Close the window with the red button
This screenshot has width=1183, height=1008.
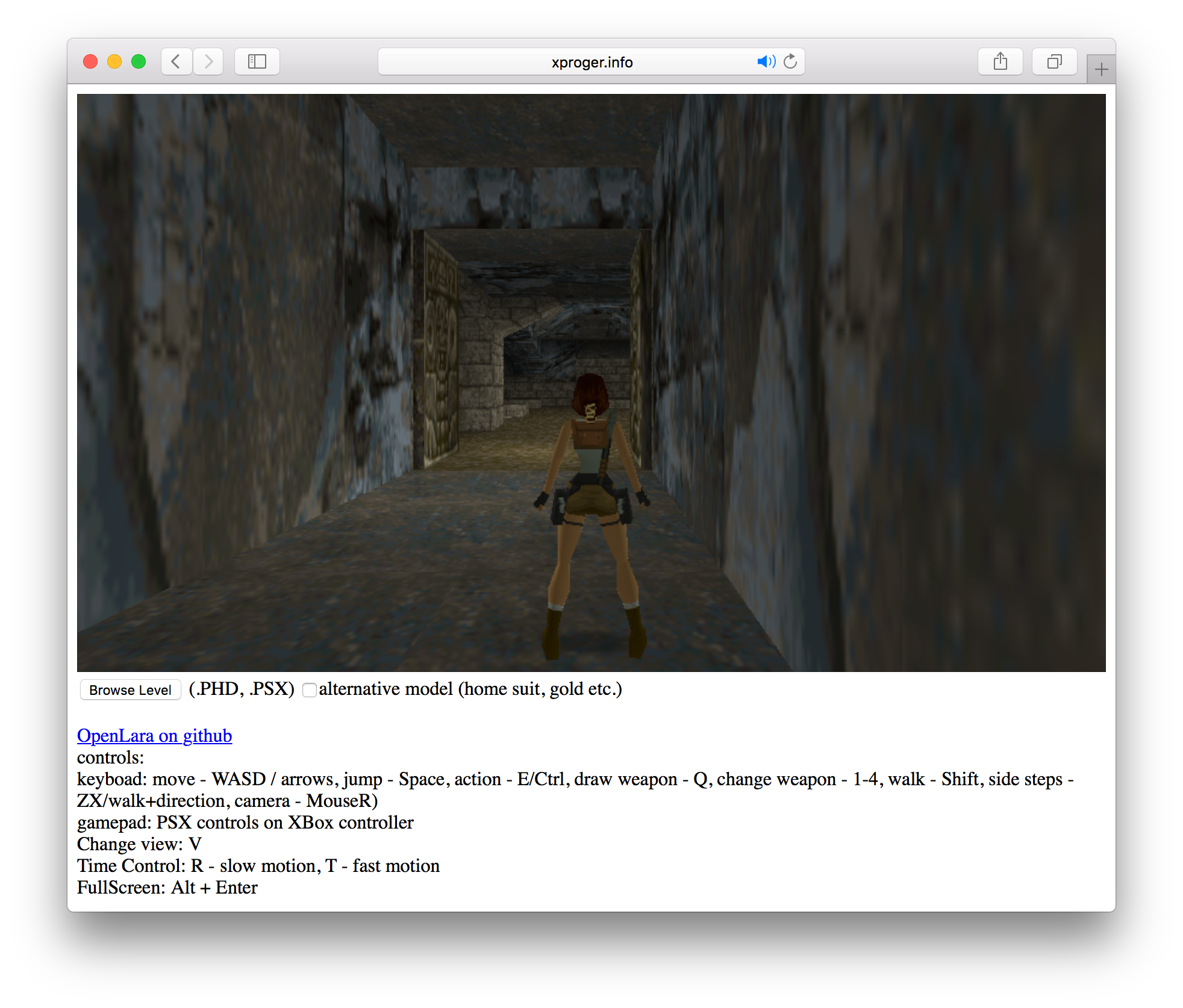(x=90, y=61)
